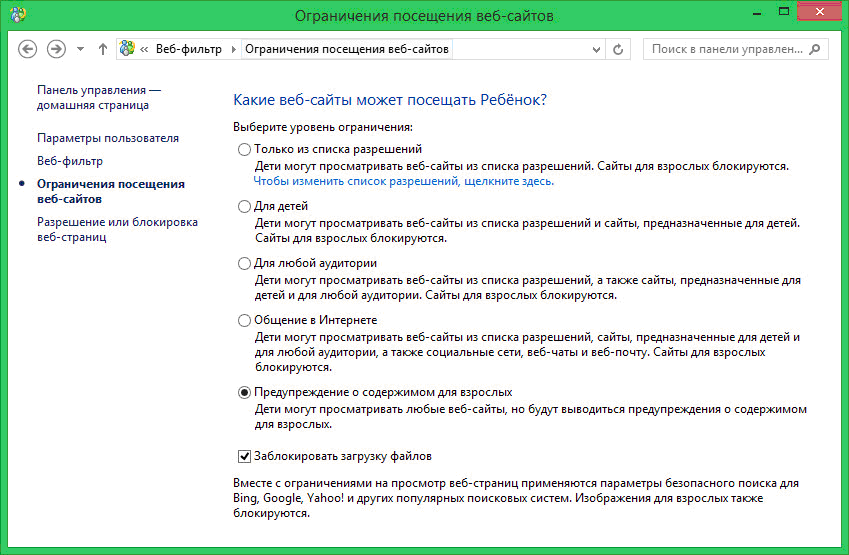Screen dimensions: 849x555
Task: Go up one level with the Up arrow
Action: tap(103, 49)
